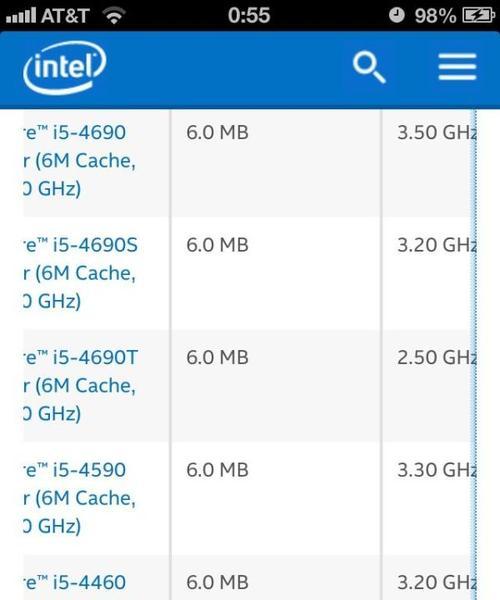This screenshot has width=500, height=600.
Task: Tap the cellular signal bars icon
Action: tap(21, 15)
